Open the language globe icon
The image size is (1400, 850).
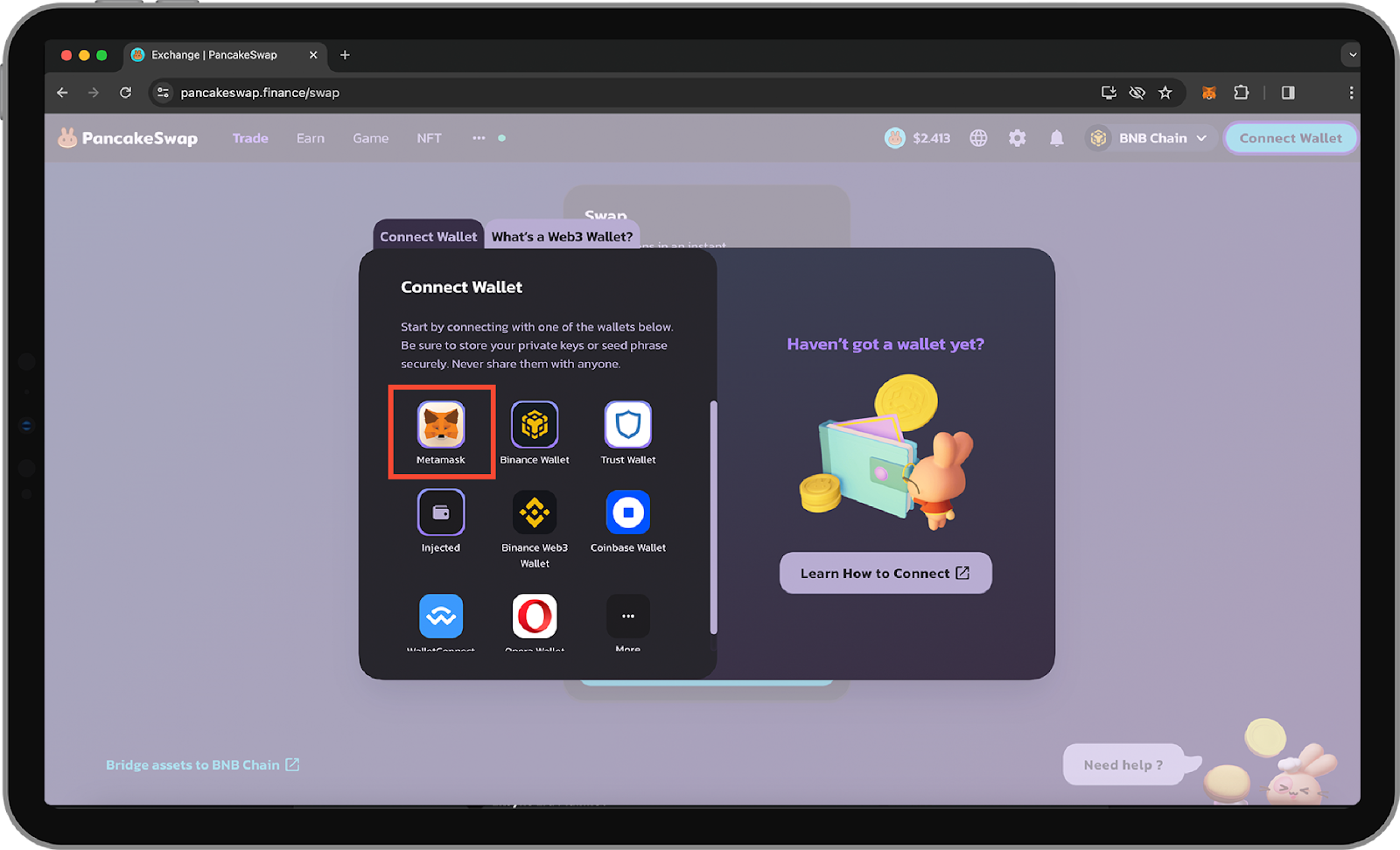(x=978, y=138)
